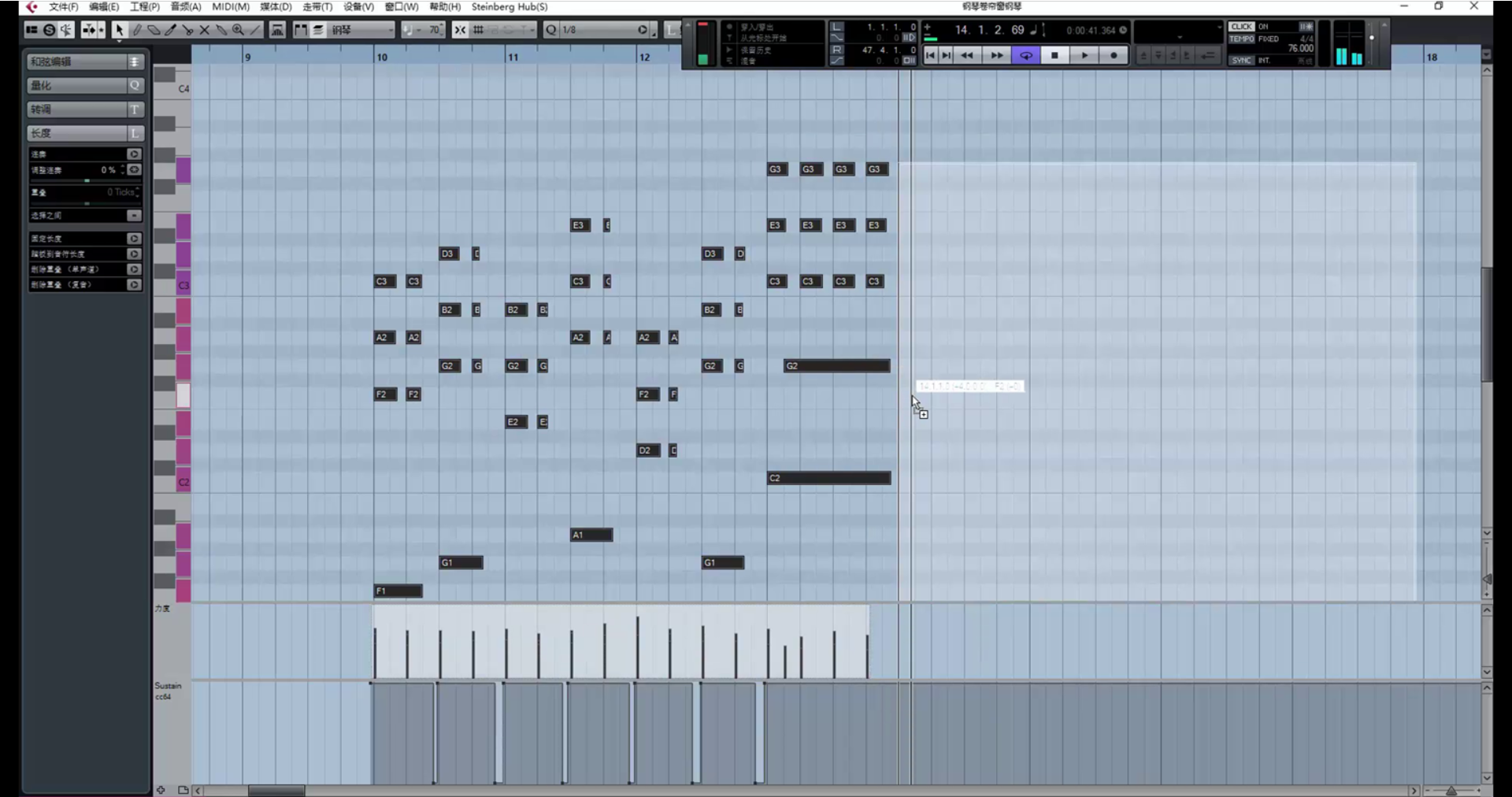
Task: Click the horizontal zoom slider at bottom right
Action: point(1451,791)
